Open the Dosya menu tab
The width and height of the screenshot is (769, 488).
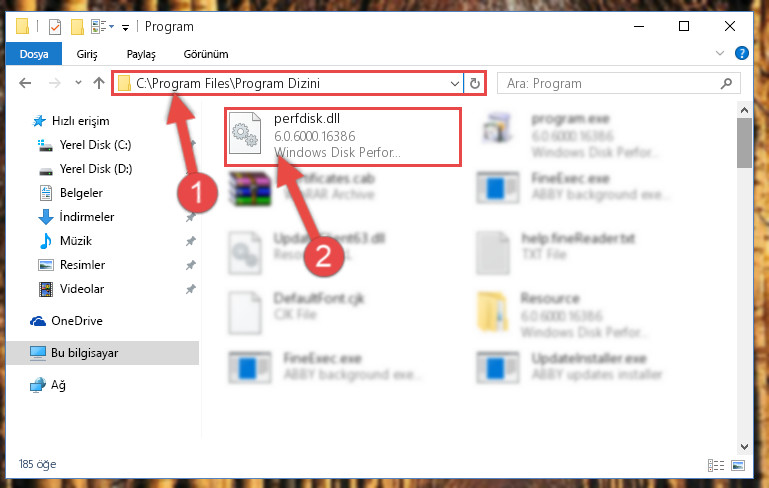pyautogui.click(x=34, y=54)
